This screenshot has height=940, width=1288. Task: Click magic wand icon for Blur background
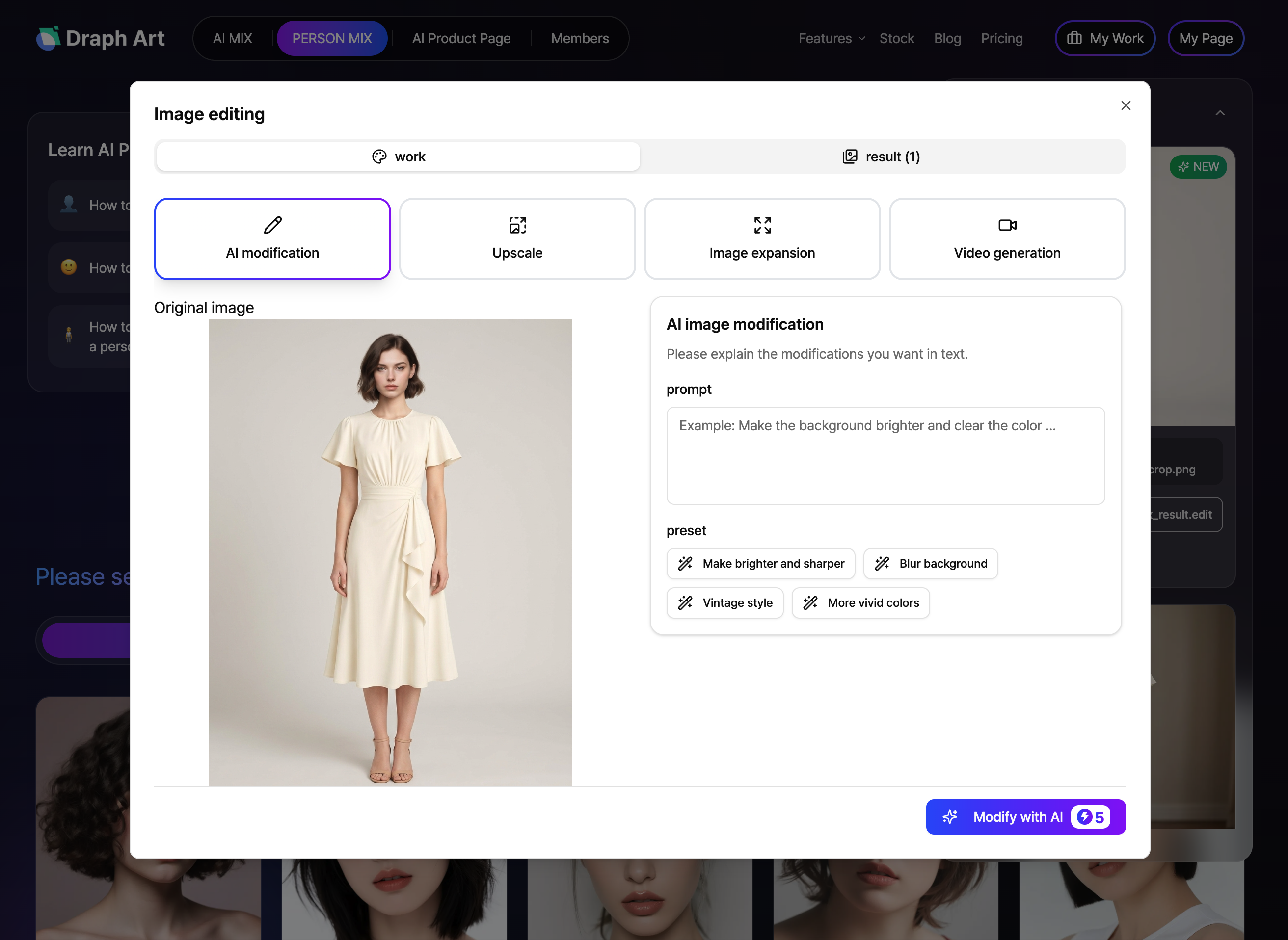tap(882, 563)
